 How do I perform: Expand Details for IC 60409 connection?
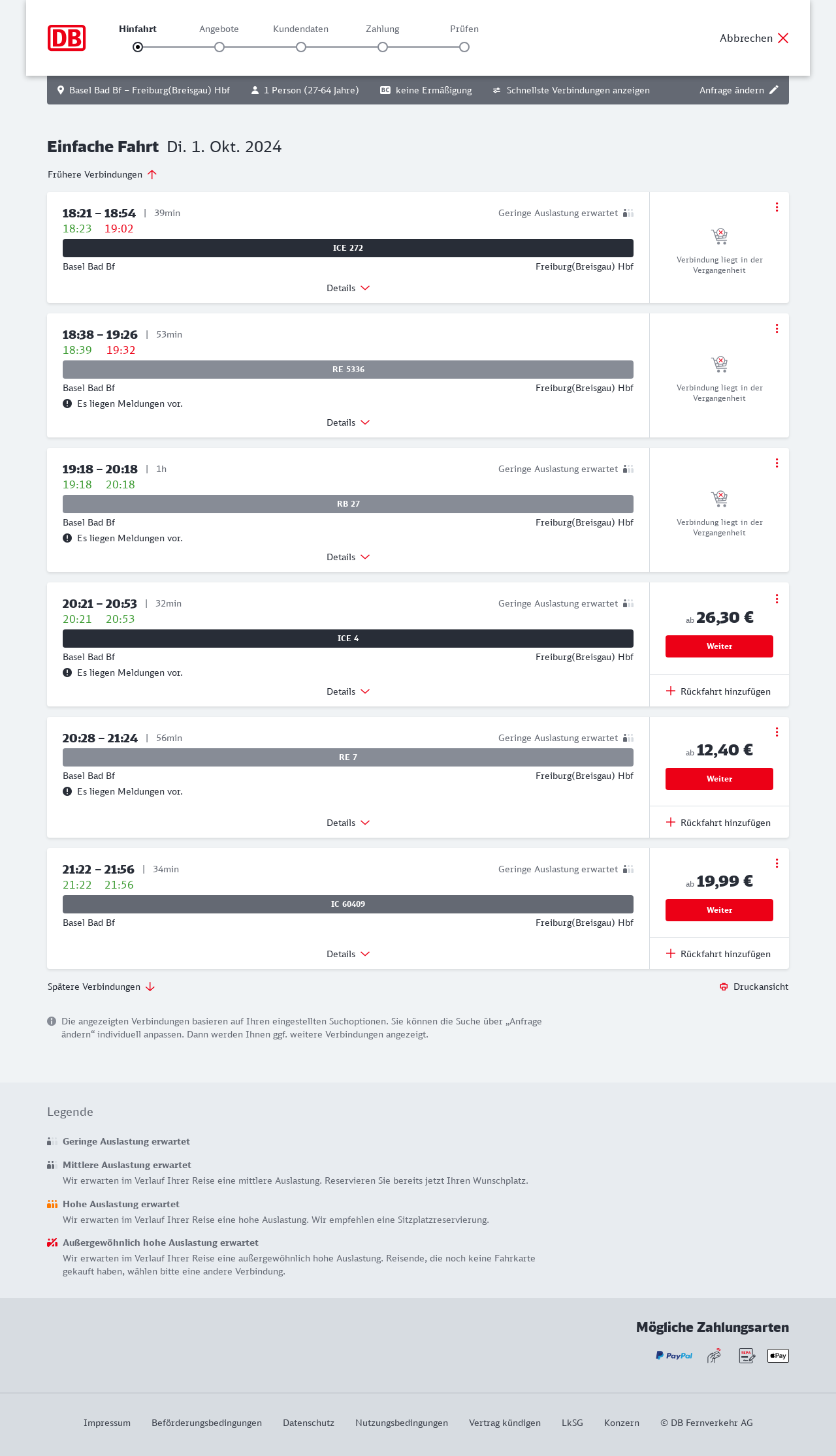[348, 954]
